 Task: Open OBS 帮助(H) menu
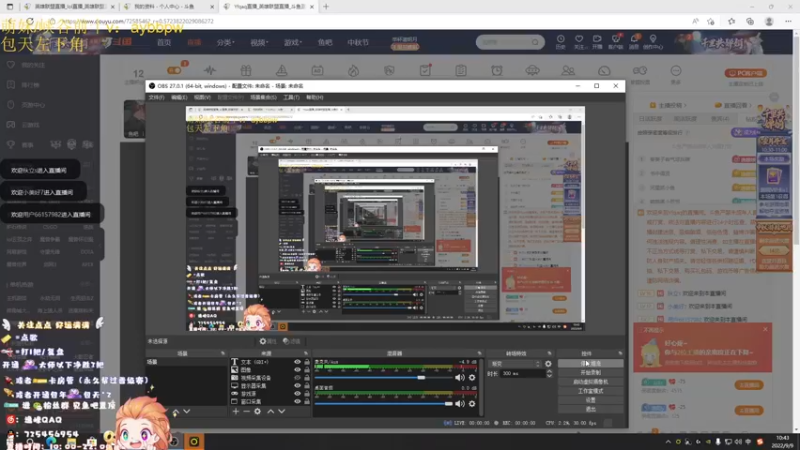click(315, 97)
